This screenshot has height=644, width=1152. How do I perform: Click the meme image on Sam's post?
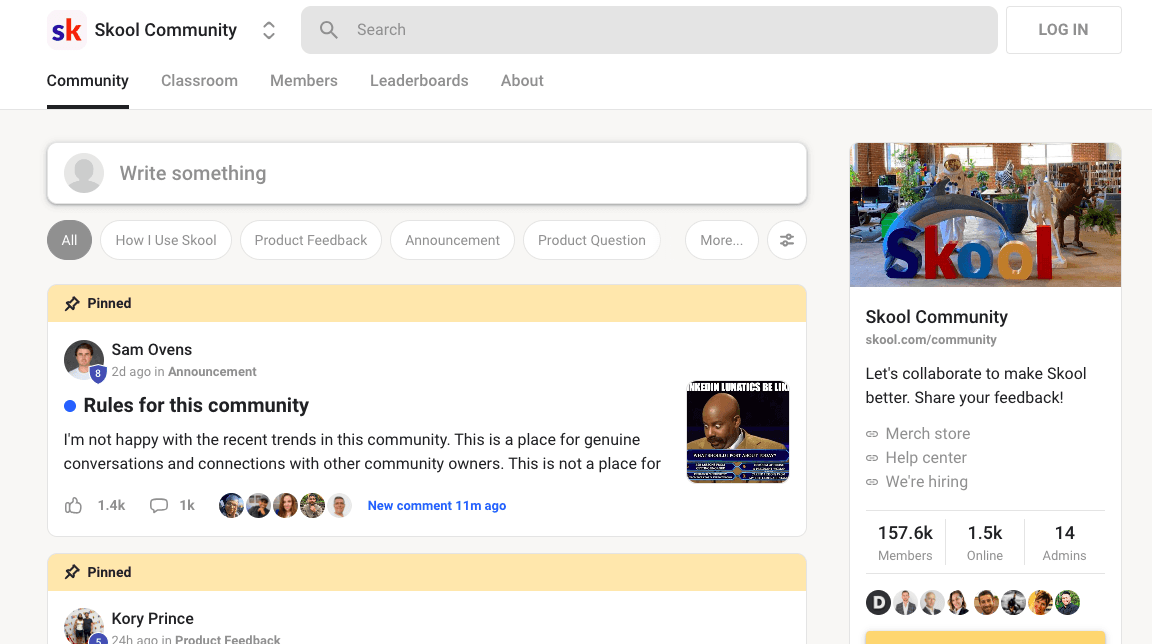click(738, 431)
